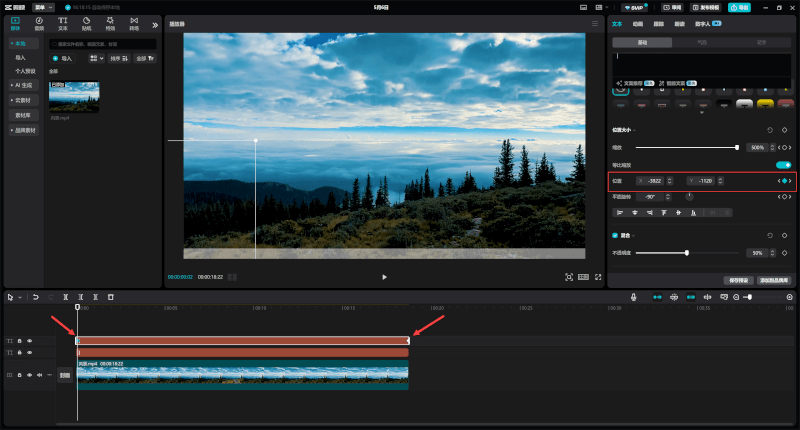Switch to the Digital Human tab
Viewport: 800px width, 430px height.
(708, 24)
